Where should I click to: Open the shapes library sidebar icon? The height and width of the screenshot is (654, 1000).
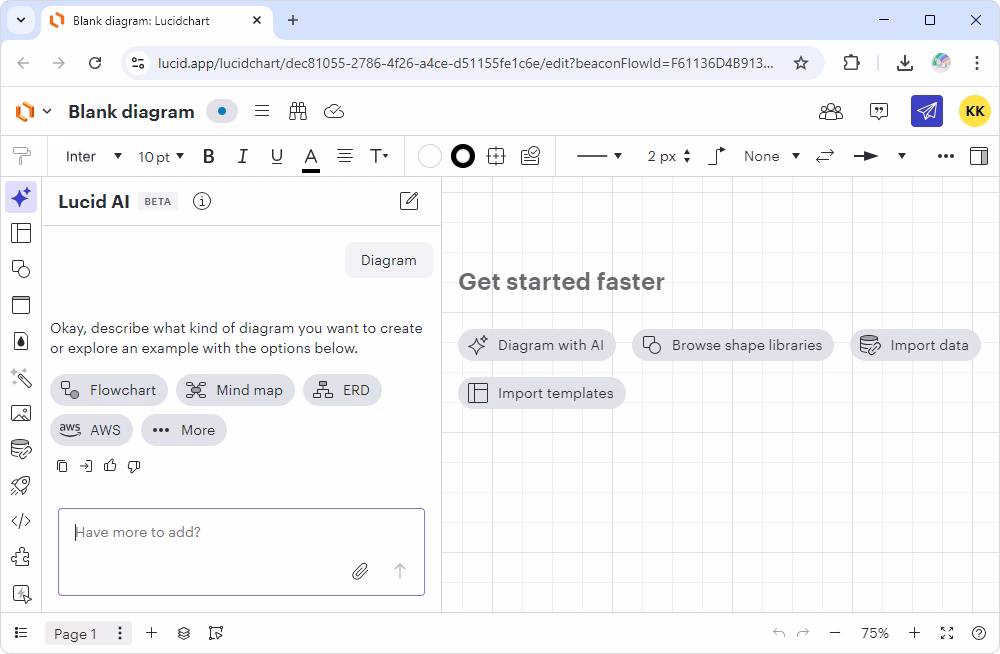(20, 269)
